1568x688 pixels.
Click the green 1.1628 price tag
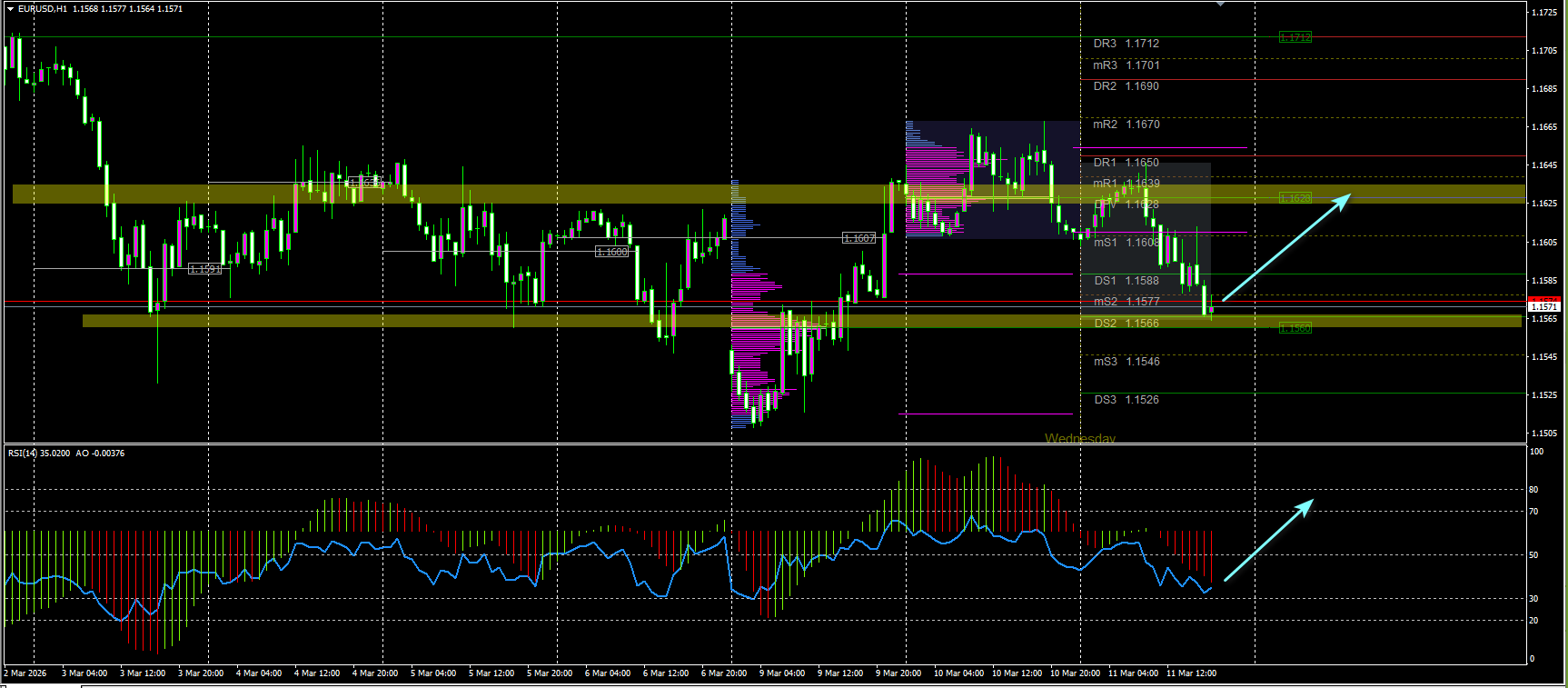tap(1295, 198)
